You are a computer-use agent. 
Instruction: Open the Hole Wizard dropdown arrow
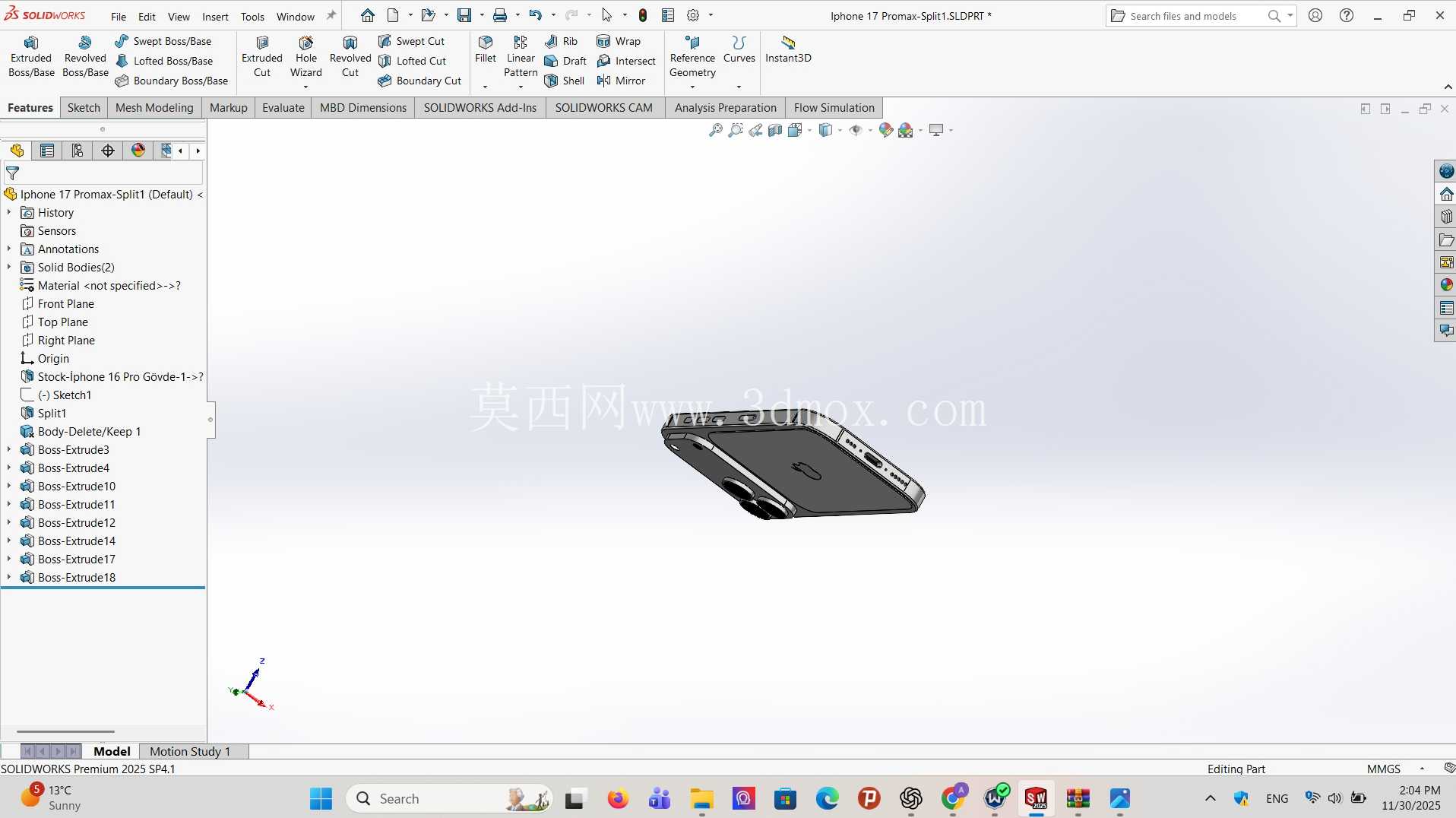point(306,87)
